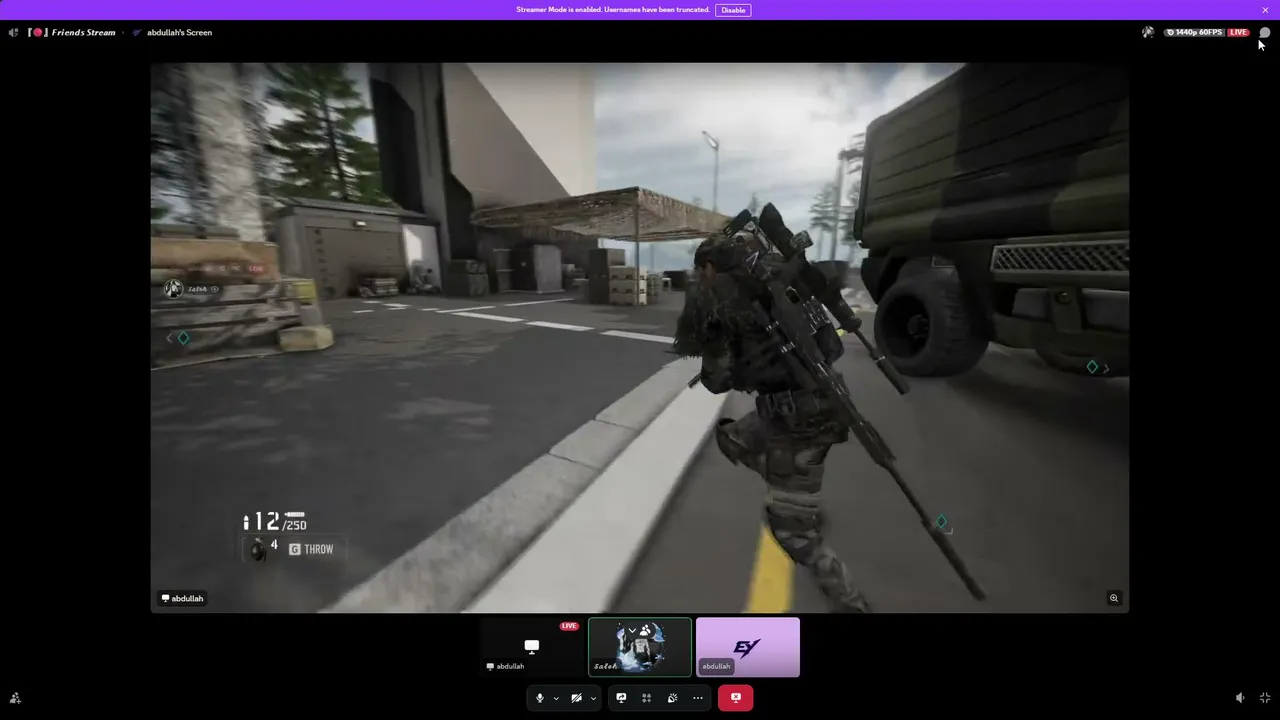Open the activities launcher icon
The image size is (1280, 720).
[646, 698]
